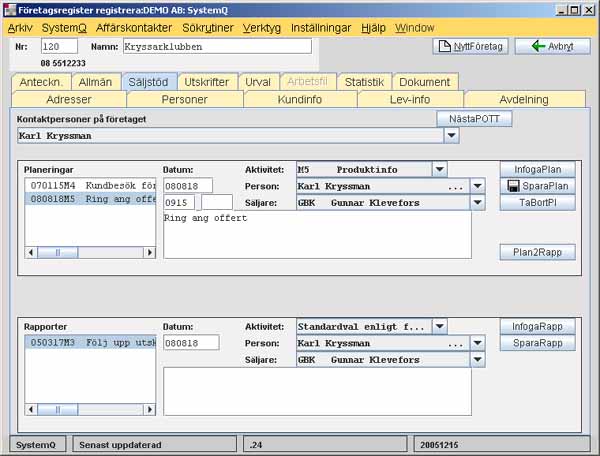Click right scroll arrow of Planeringar list

point(150,252)
